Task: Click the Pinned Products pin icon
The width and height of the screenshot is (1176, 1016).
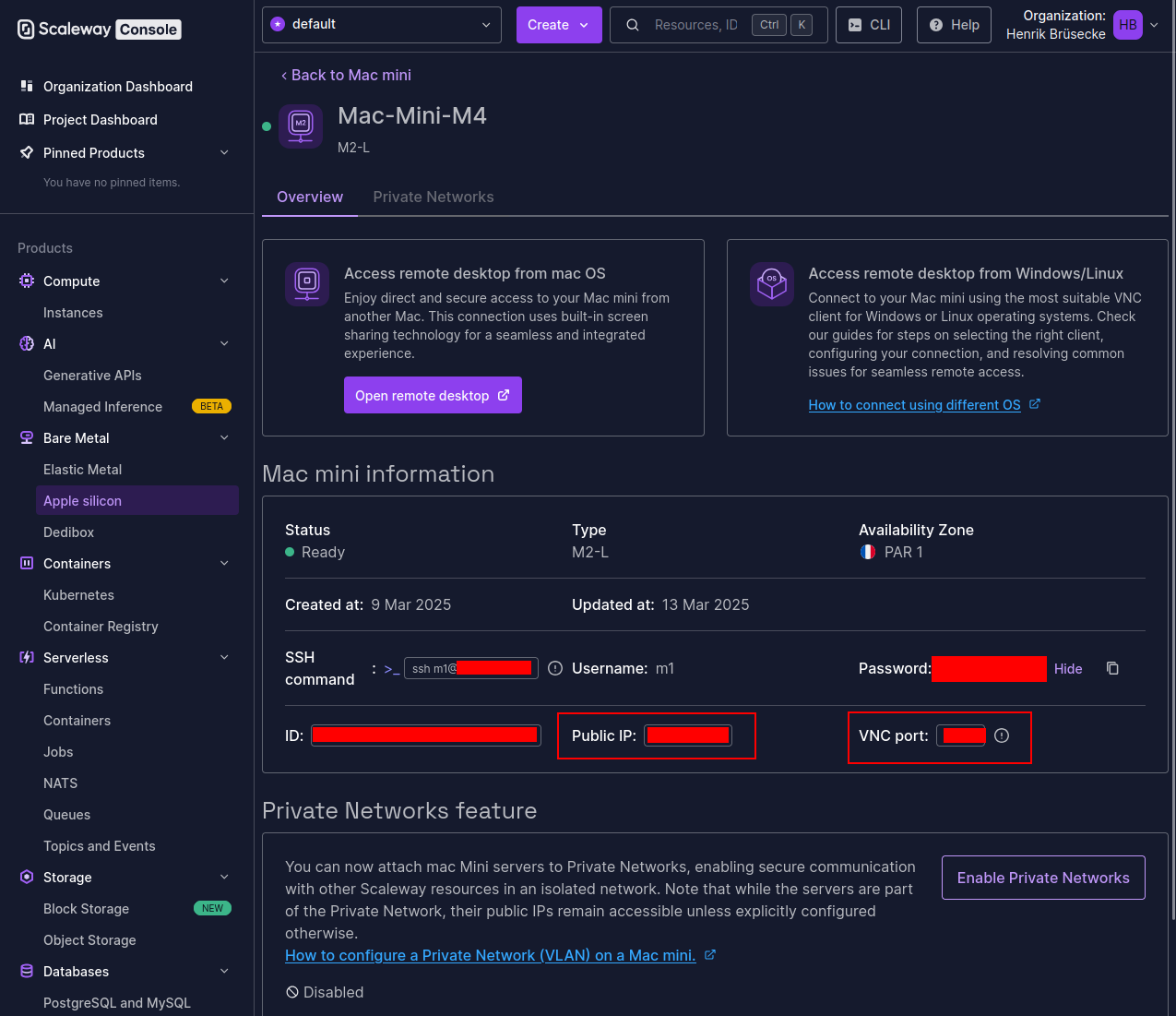Action: 27,153
